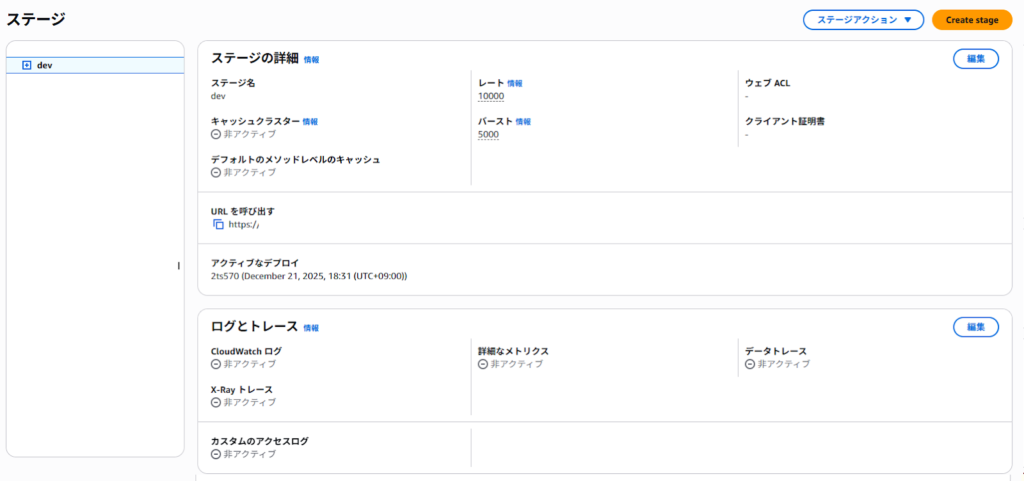Select the dev stage in tree
Image resolution: width=1024 pixels, height=481 pixels.
point(45,65)
